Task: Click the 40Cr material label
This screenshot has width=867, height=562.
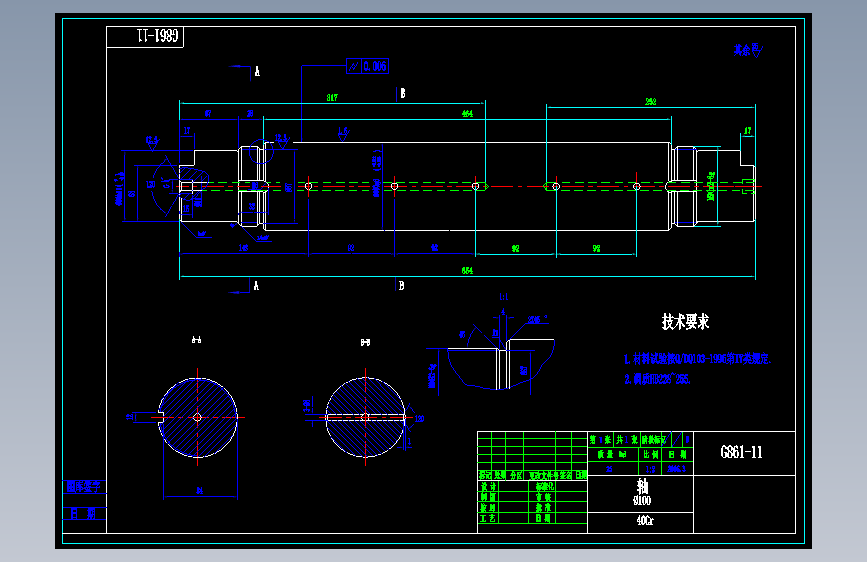Action: (645, 521)
